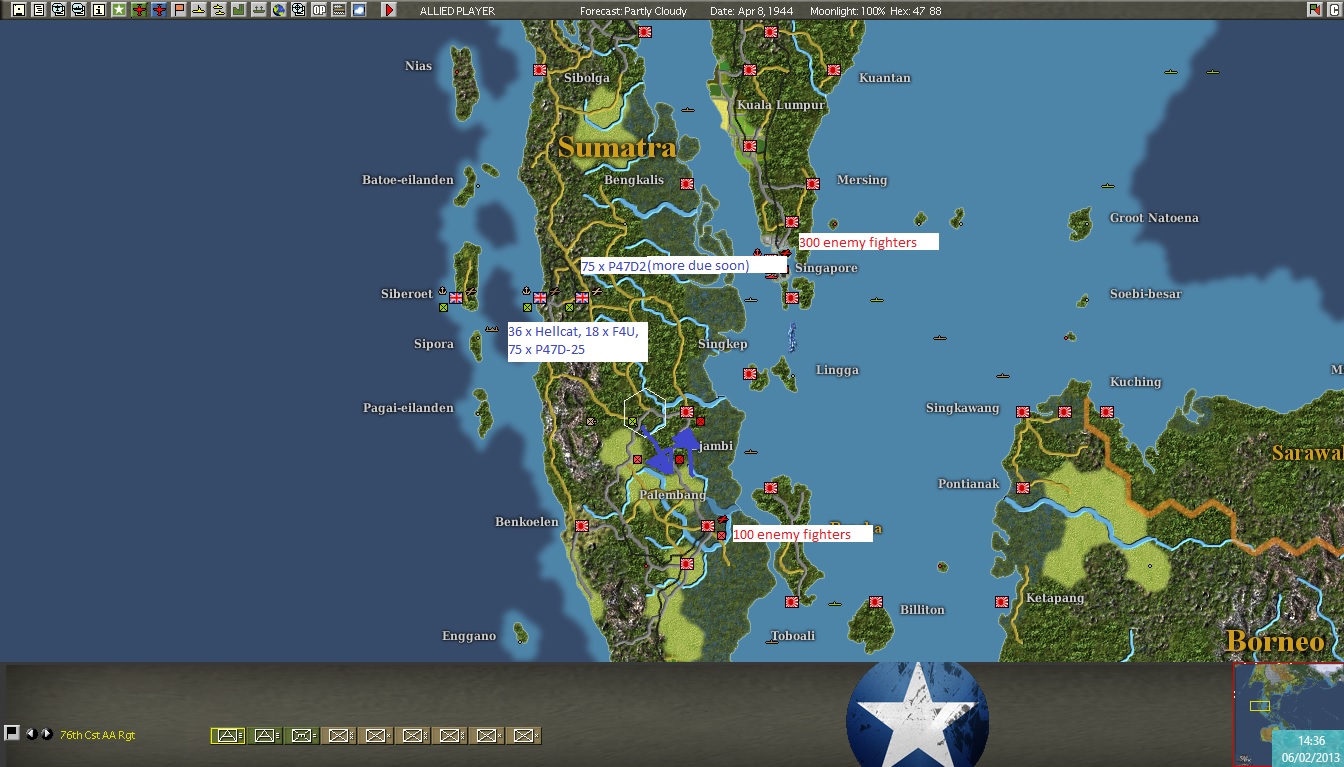The width and height of the screenshot is (1344, 767).
Task: Select the last tan infantry counter in bottom bar
Action: point(524,736)
